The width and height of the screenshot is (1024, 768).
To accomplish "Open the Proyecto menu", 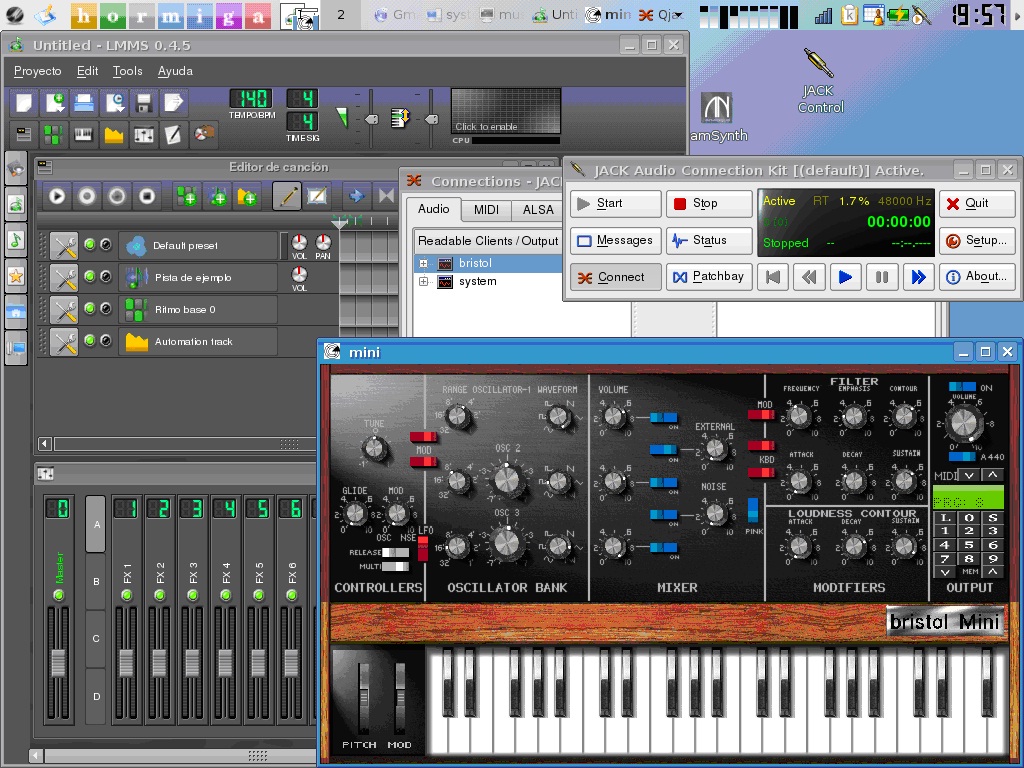I will point(38,71).
